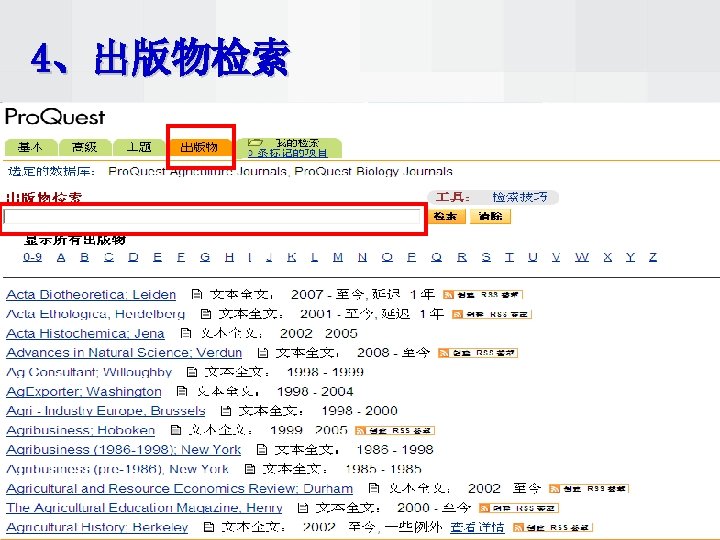Click RSS button for Agricultural and Resource Economics Review

589,489
